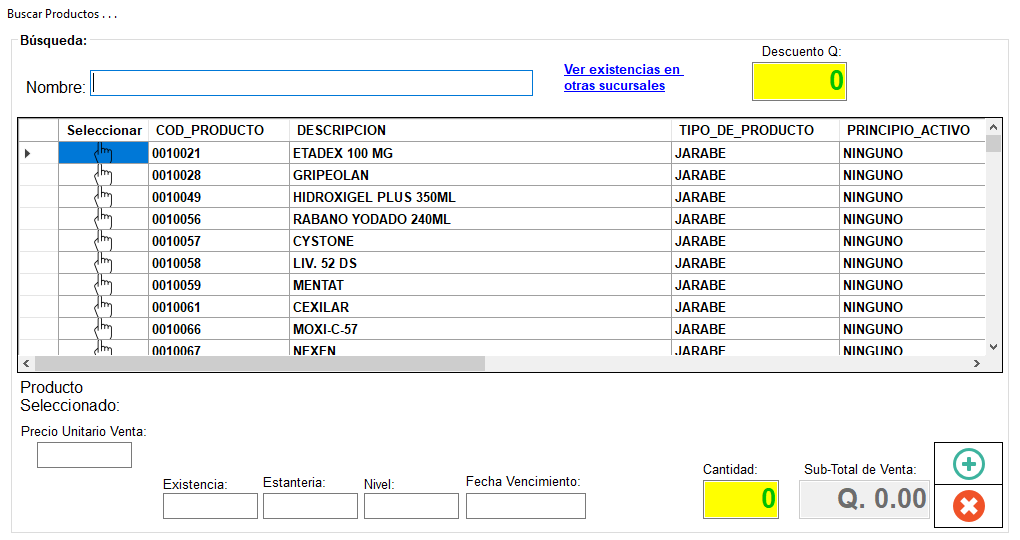
Task: Click the row selector arrow for first row
Action: 28,153
